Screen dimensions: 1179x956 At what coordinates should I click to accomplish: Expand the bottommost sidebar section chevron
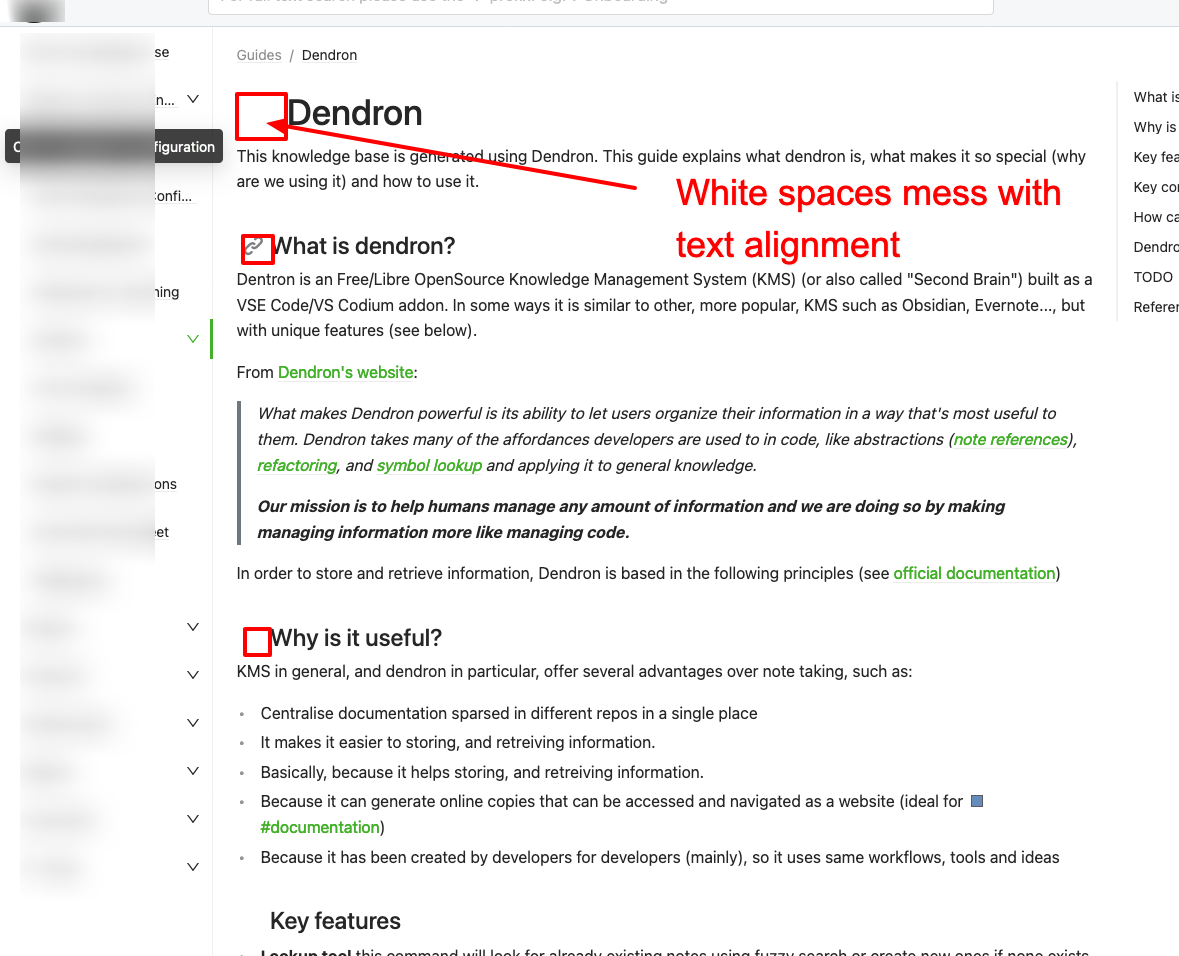[x=192, y=866]
